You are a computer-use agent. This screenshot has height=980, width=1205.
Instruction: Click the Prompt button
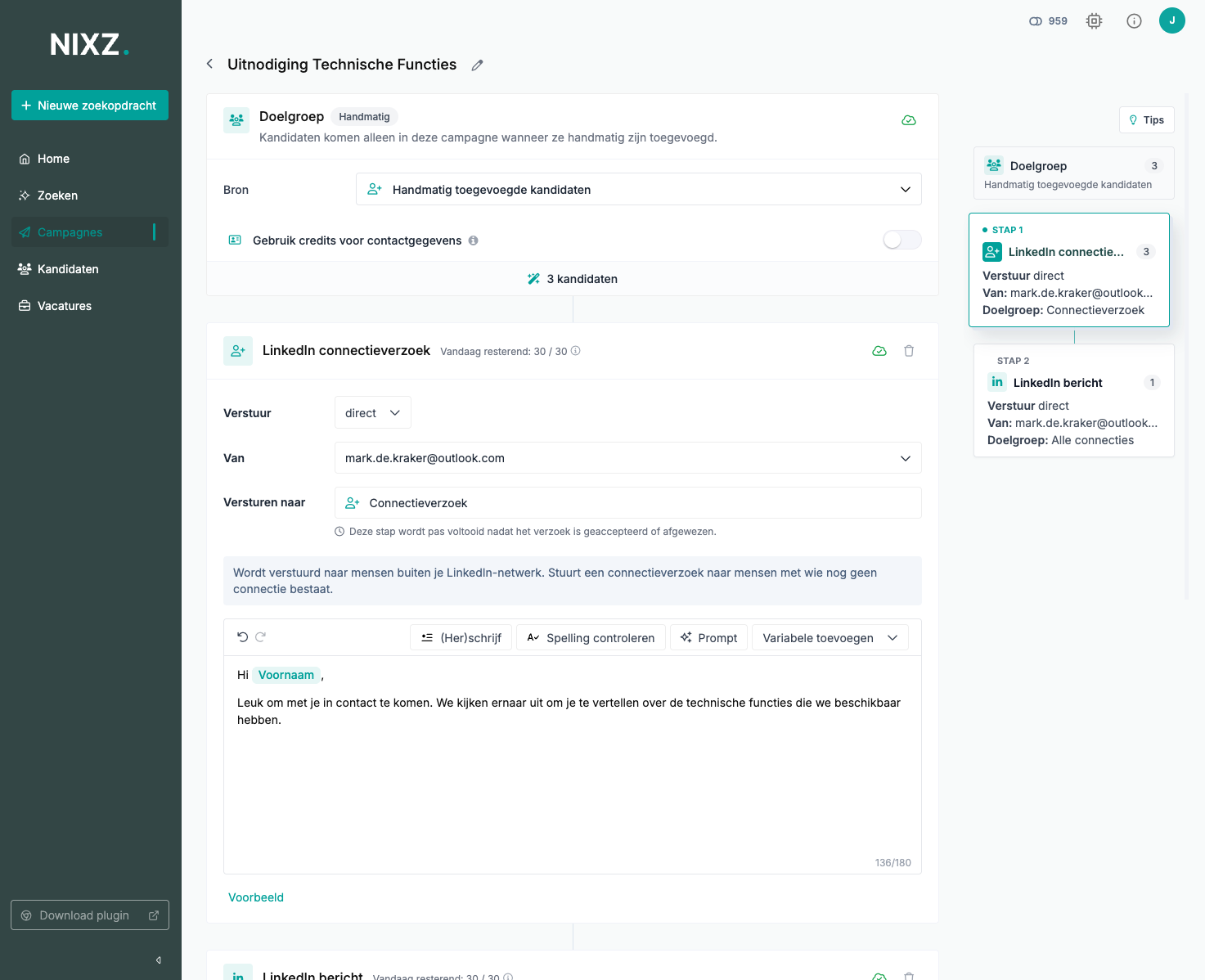[708, 637]
